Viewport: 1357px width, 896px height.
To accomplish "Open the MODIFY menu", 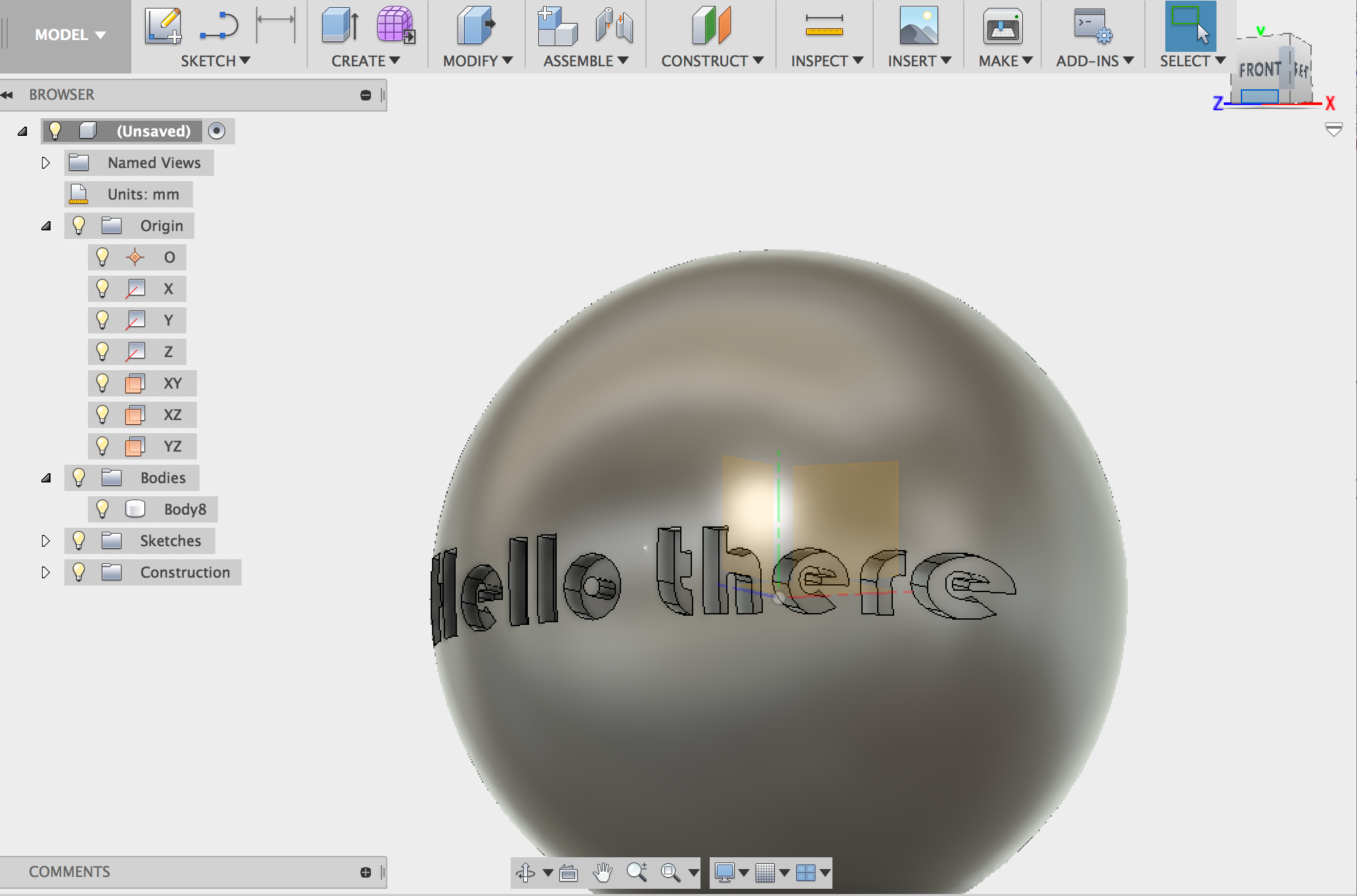I will 478,61.
